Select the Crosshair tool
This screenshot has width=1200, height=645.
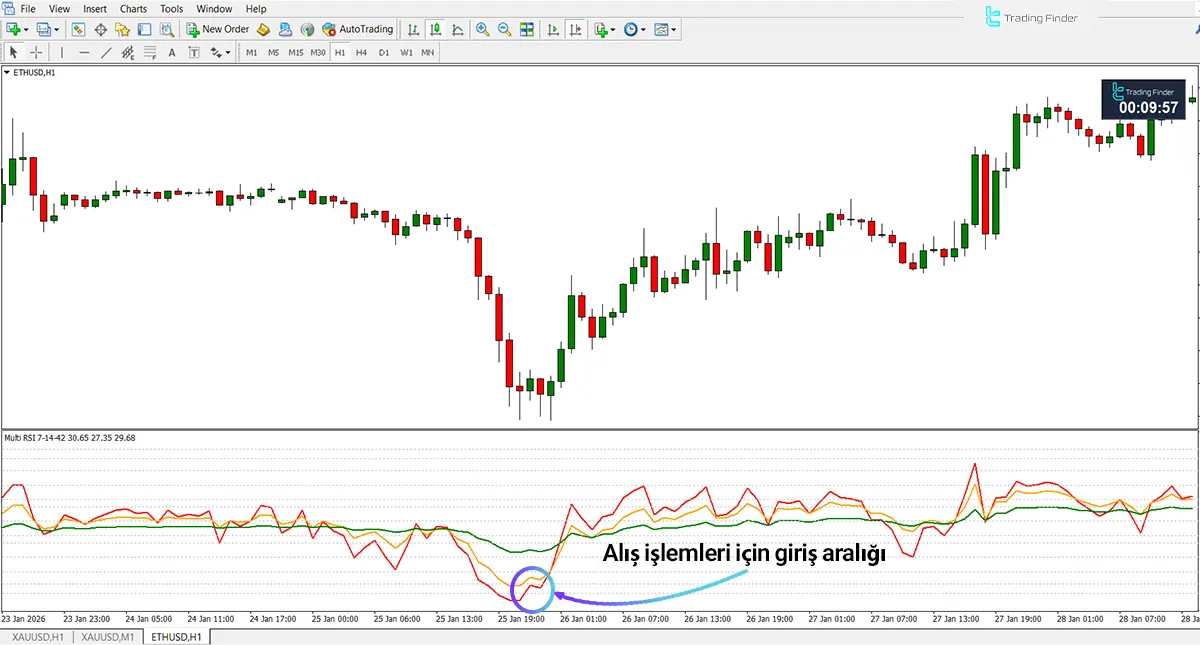tap(36, 51)
